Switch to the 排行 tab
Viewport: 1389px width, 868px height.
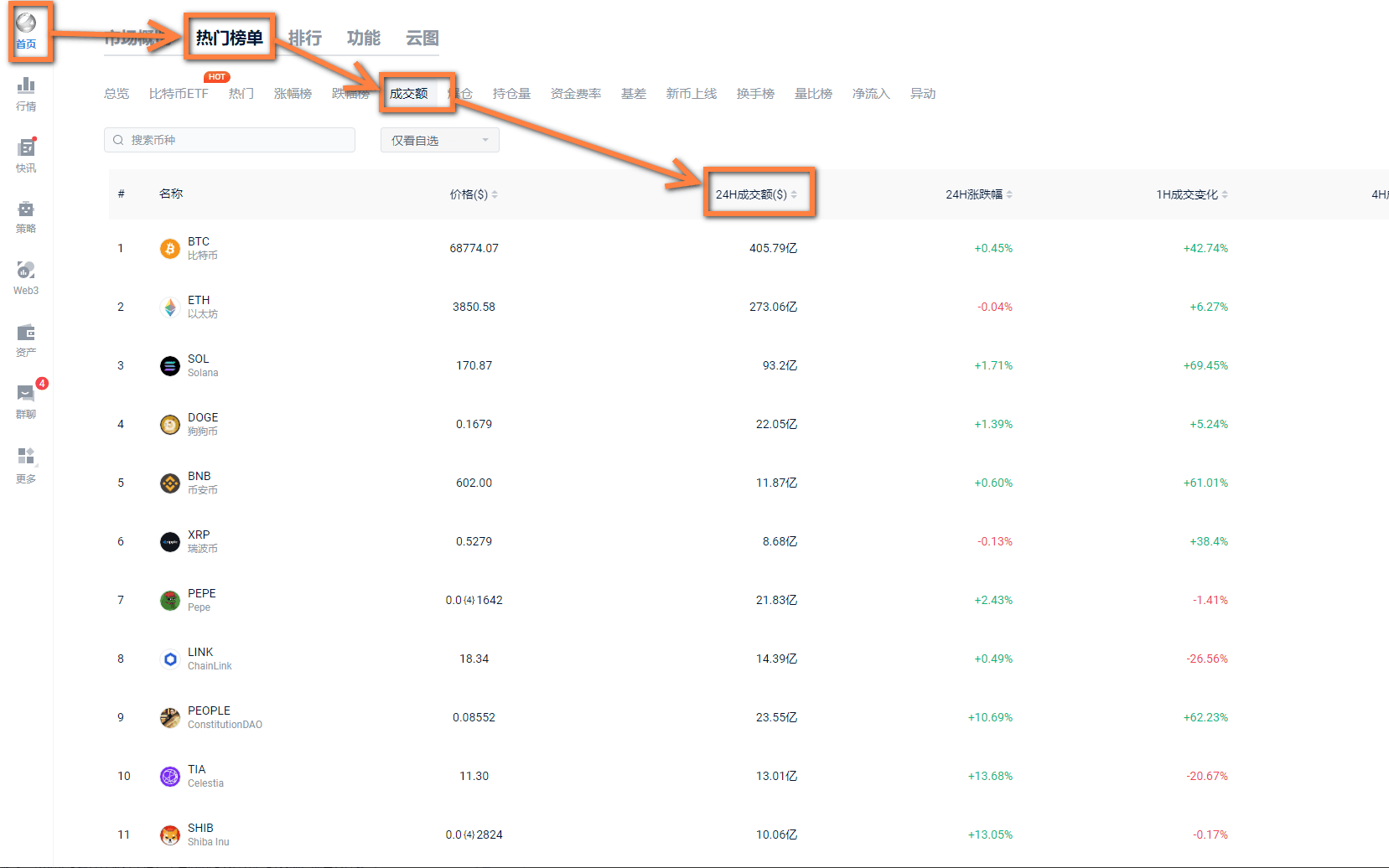tap(305, 38)
